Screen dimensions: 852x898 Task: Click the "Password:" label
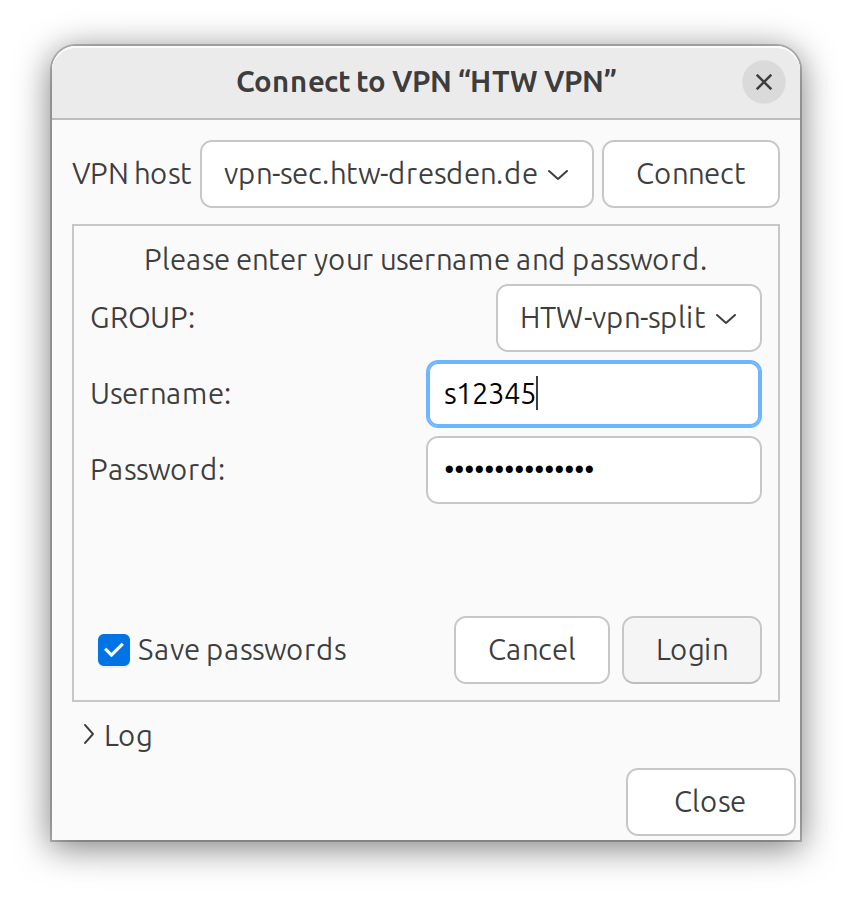158,469
